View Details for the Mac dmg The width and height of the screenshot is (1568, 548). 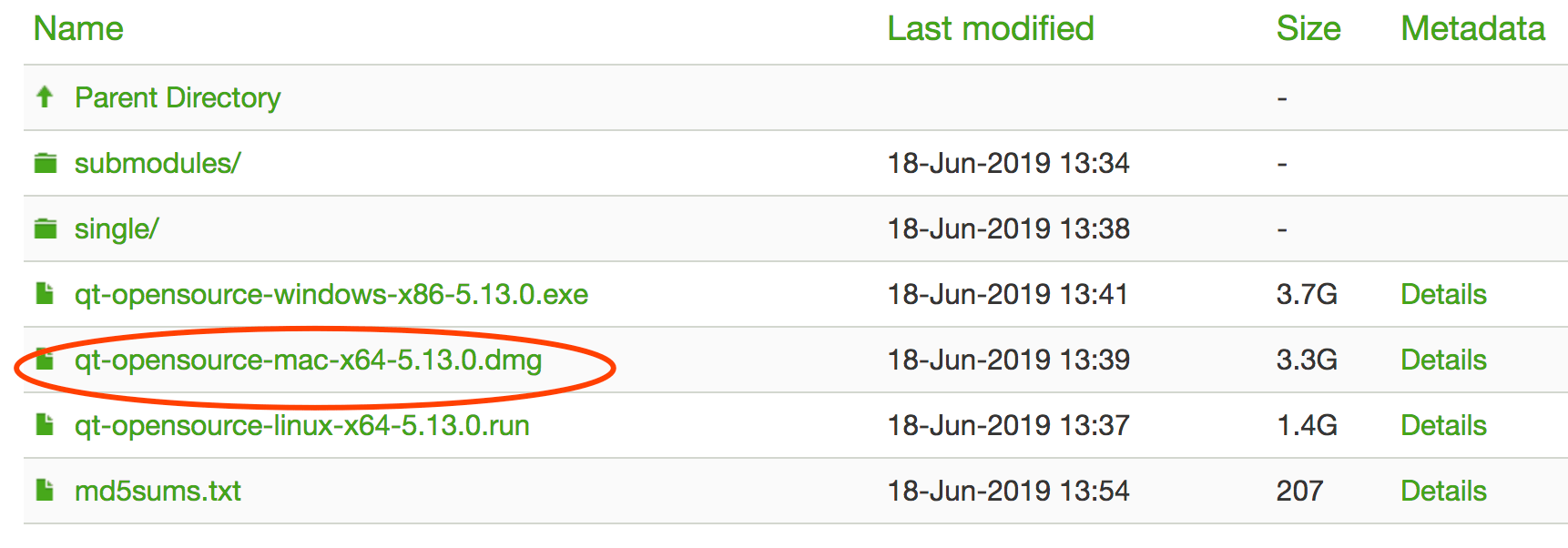[1443, 360]
